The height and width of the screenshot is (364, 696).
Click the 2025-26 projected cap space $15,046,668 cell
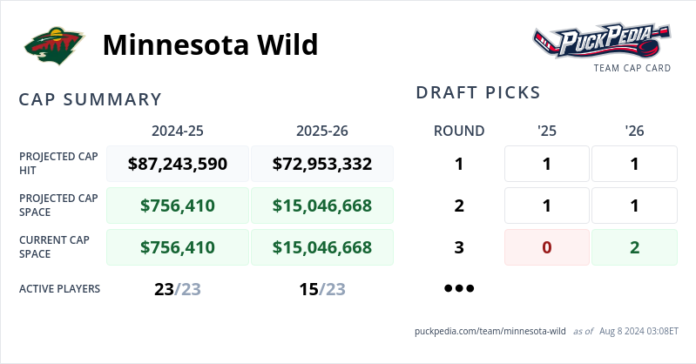pyautogui.click(x=322, y=206)
